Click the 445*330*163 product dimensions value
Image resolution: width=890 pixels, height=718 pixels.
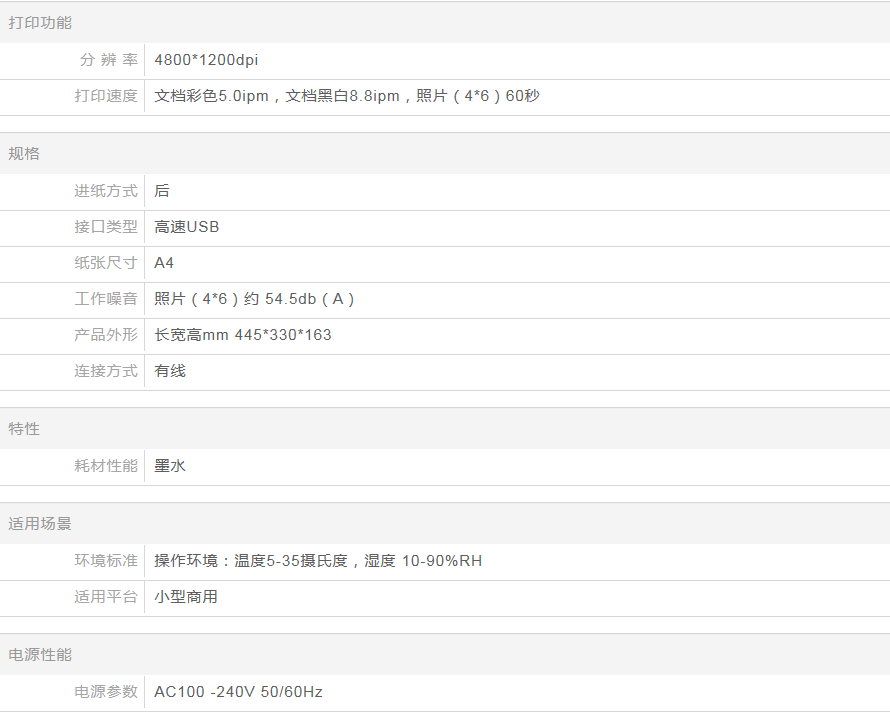click(x=243, y=335)
